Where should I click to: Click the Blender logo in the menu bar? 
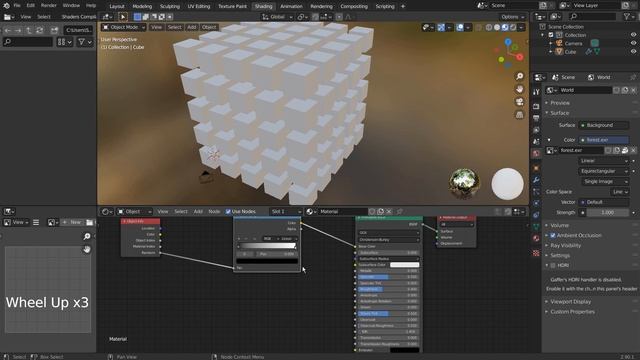pyautogui.click(x=6, y=6)
